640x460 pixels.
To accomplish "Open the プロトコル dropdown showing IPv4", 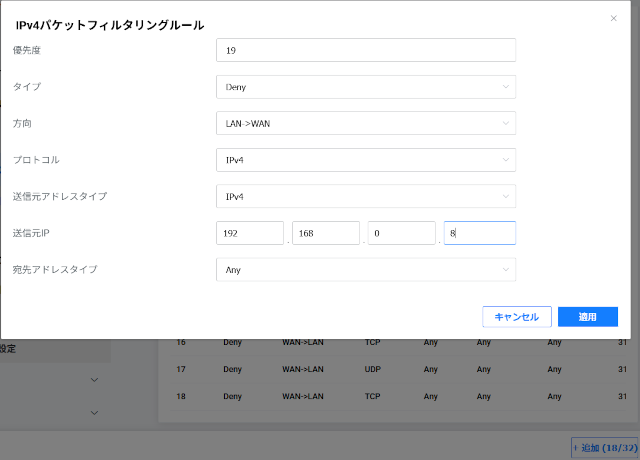I will click(x=366, y=160).
